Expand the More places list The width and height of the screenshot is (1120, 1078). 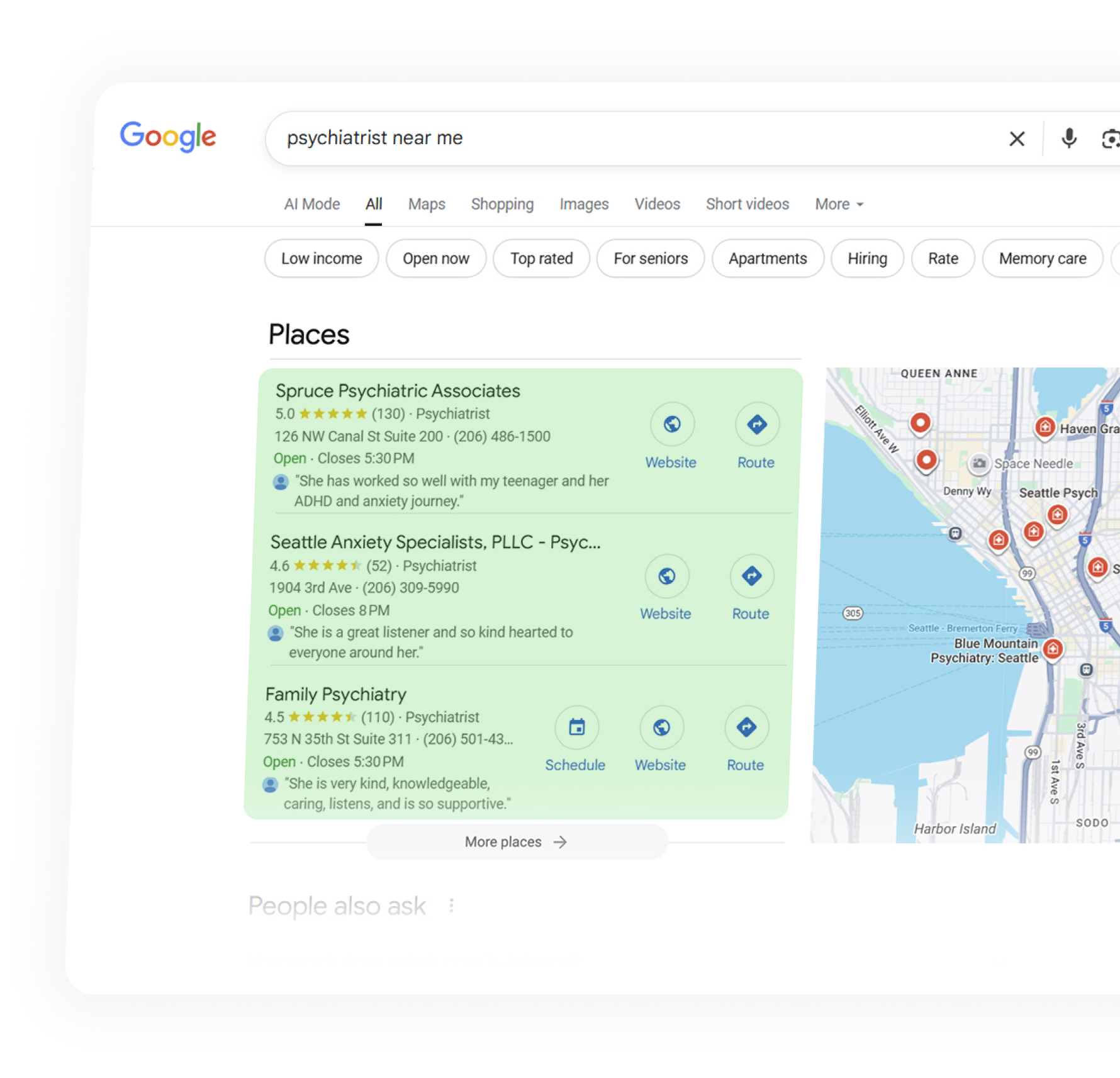coord(517,842)
